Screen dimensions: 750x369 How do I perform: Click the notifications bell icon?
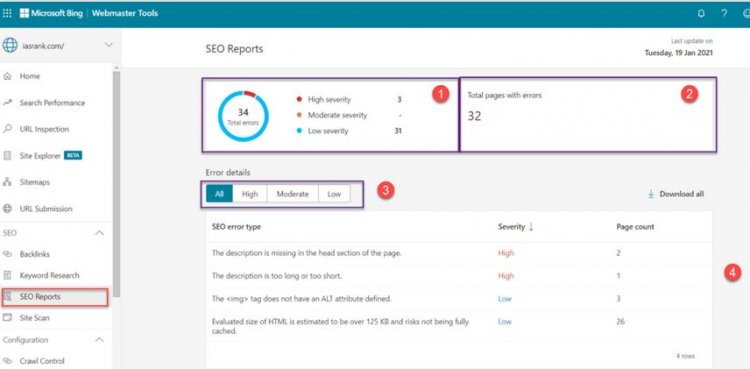pos(701,14)
